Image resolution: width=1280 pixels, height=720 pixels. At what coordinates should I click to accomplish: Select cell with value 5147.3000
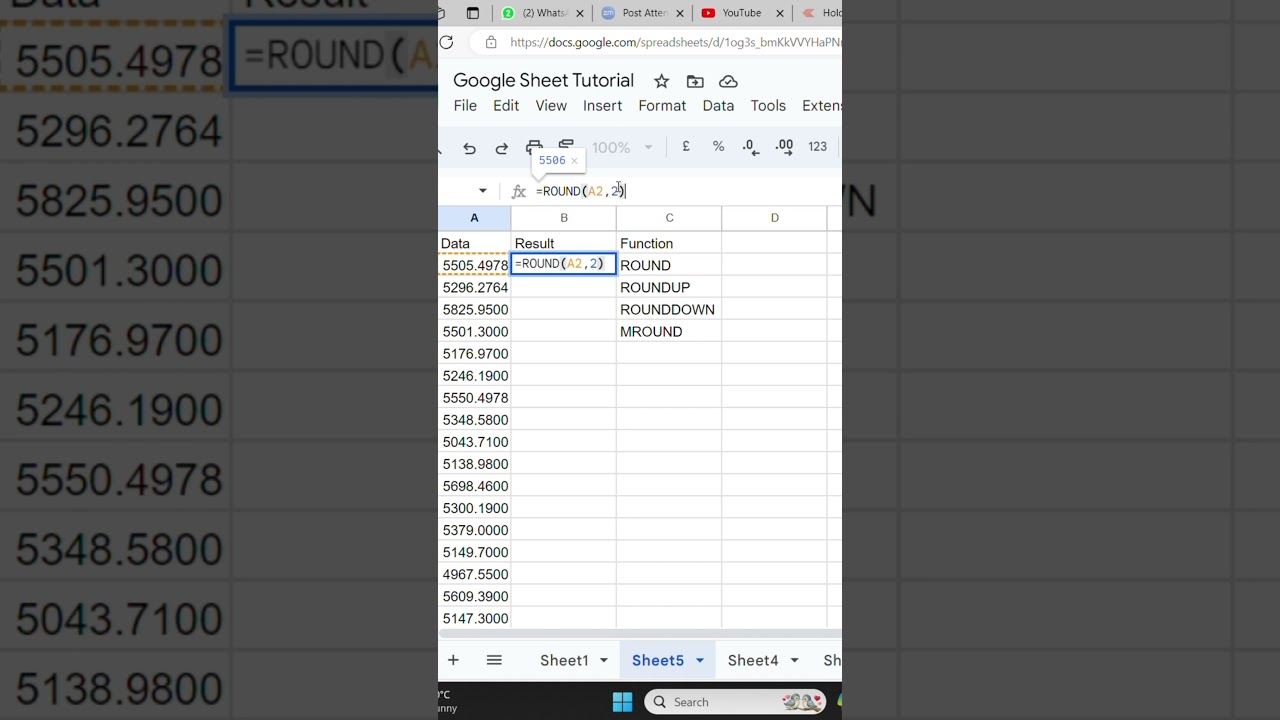pos(475,619)
